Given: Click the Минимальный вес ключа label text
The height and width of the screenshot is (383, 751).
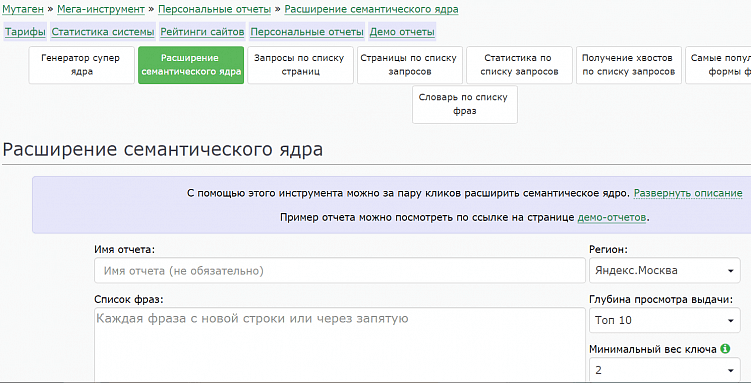Looking at the screenshot, I should [653, 349].
